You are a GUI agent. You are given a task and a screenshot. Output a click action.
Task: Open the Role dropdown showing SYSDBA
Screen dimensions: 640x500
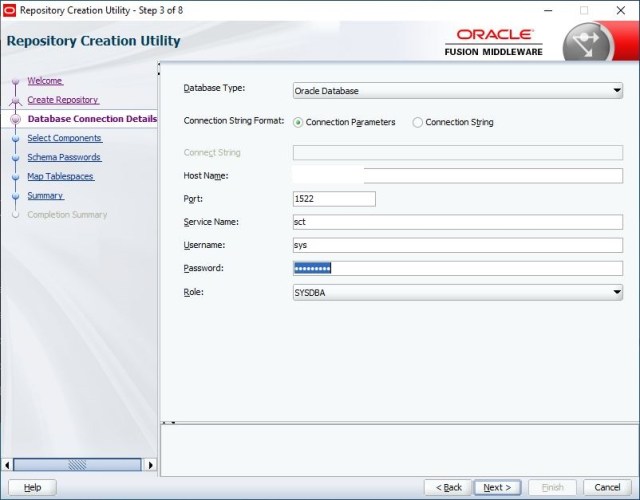point(458,293)
